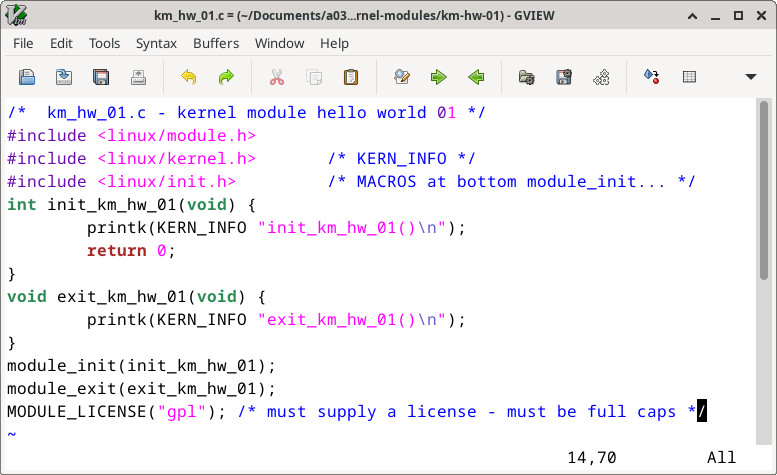This screenshot has width=777, height=475.
Task: Open the Tools menu
Action: coord(104,43)
